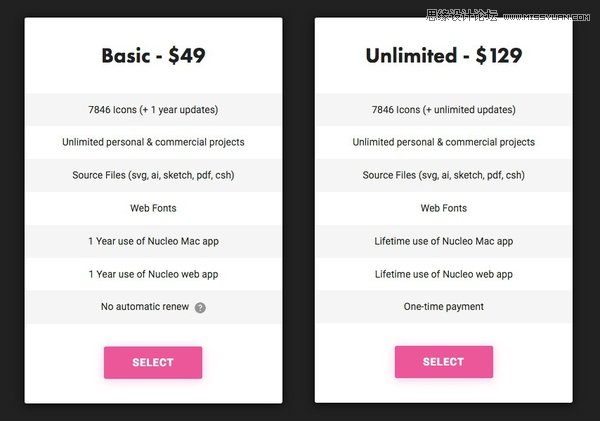Click Lifetime use of Nucleo Mac app

pyautogui.click(x=444, y=241)
